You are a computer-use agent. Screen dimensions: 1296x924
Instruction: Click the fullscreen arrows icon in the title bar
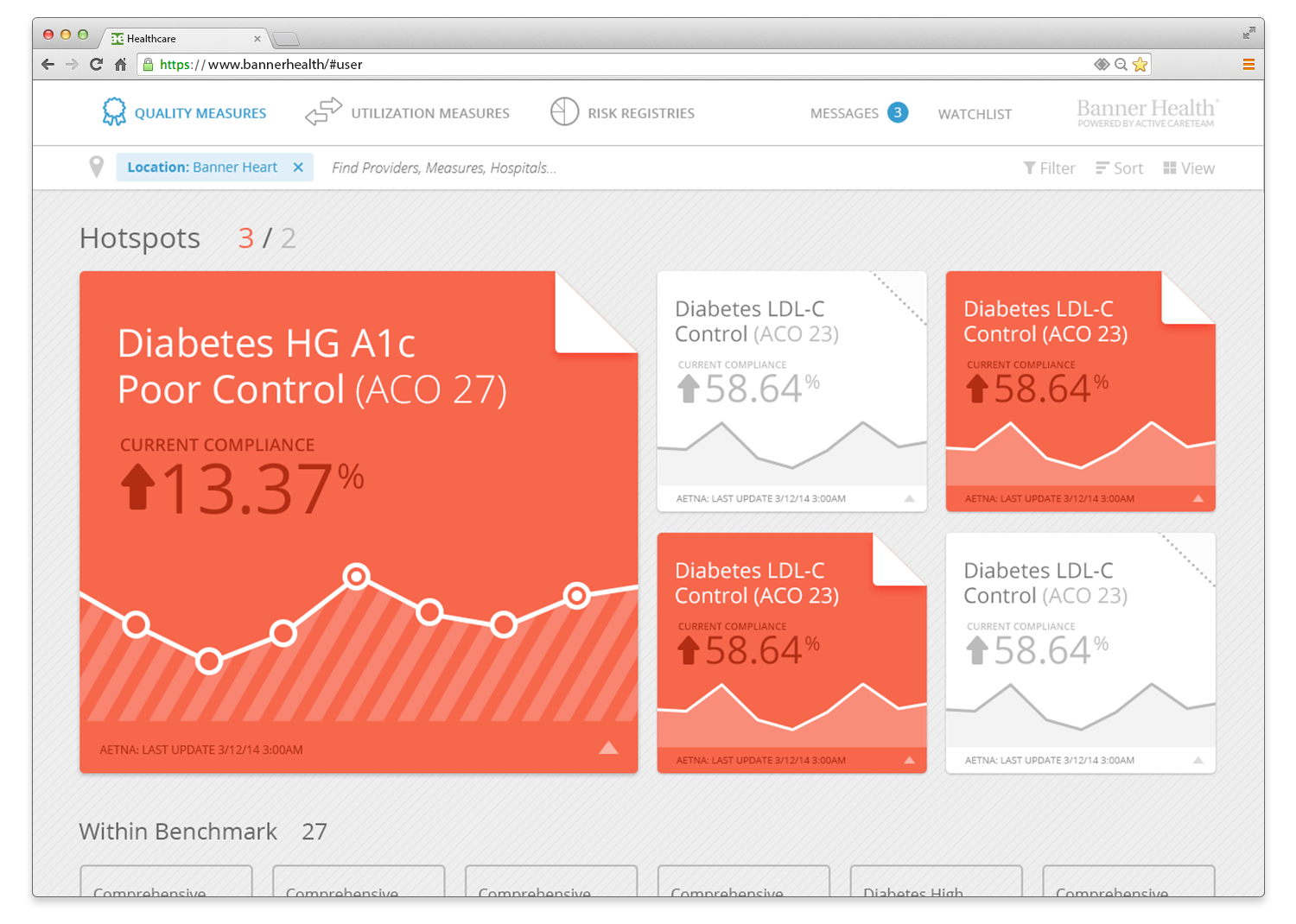coord(1248,34)
